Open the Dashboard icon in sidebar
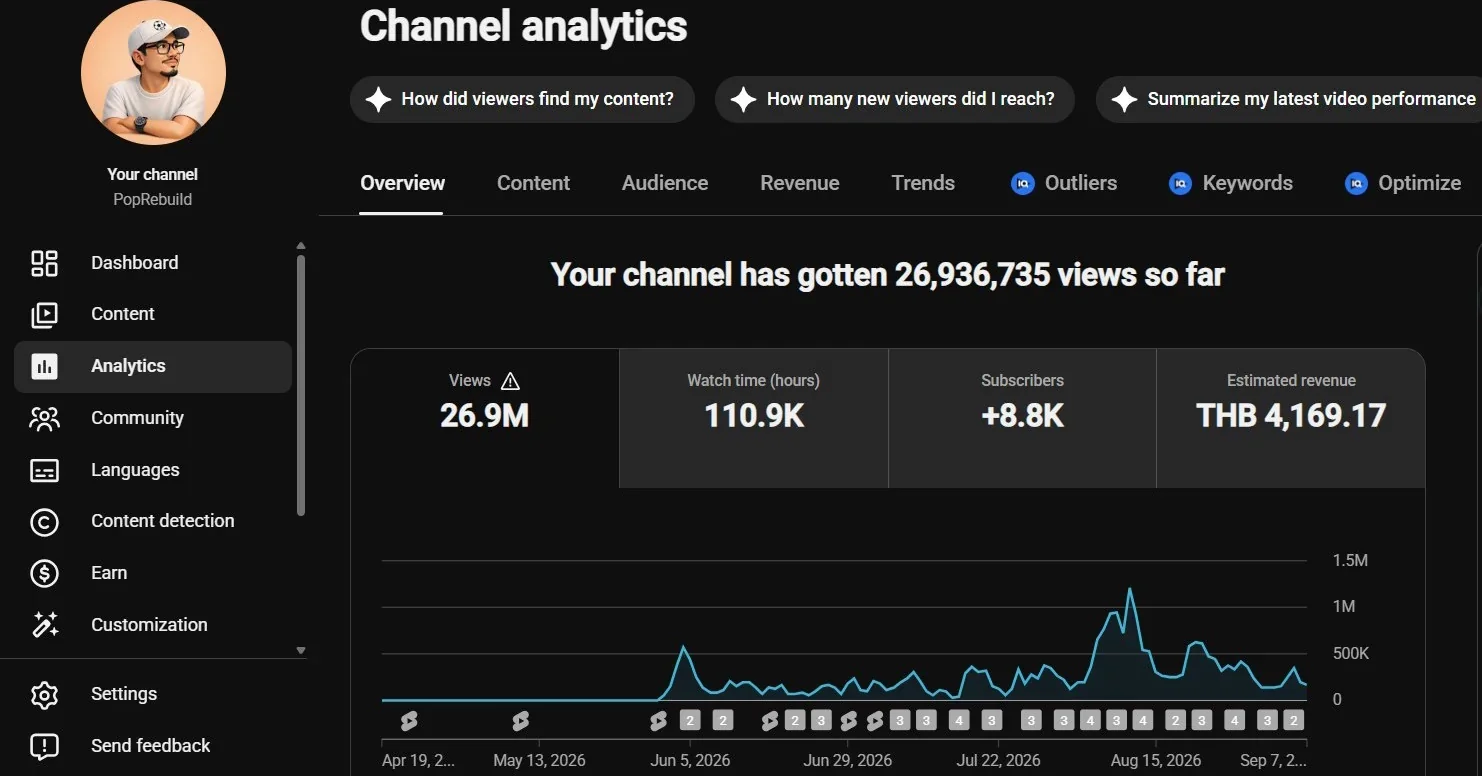The image size is (1482, 776). pos(44,263)
